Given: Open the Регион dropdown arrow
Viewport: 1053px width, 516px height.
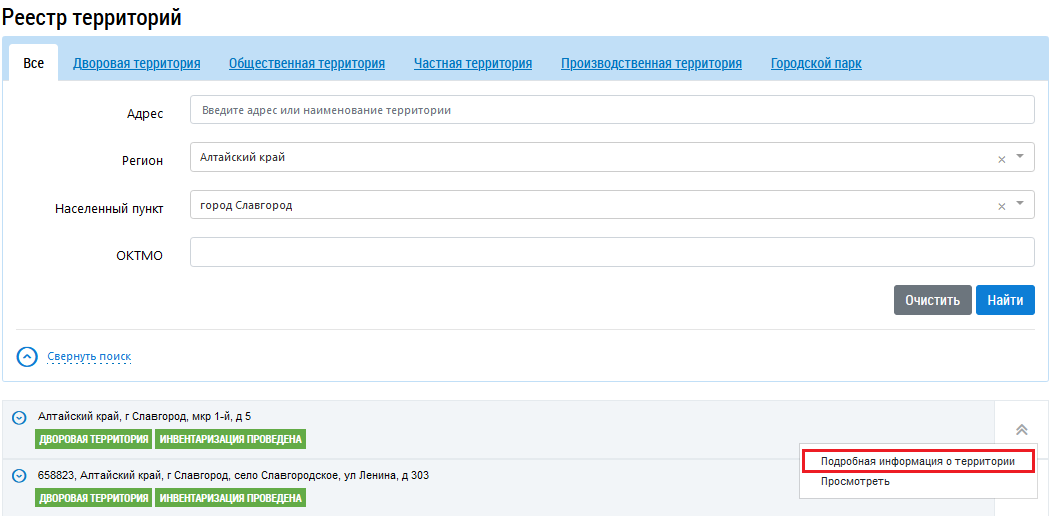Looking at the screenshot, I should click(1020, 157).
